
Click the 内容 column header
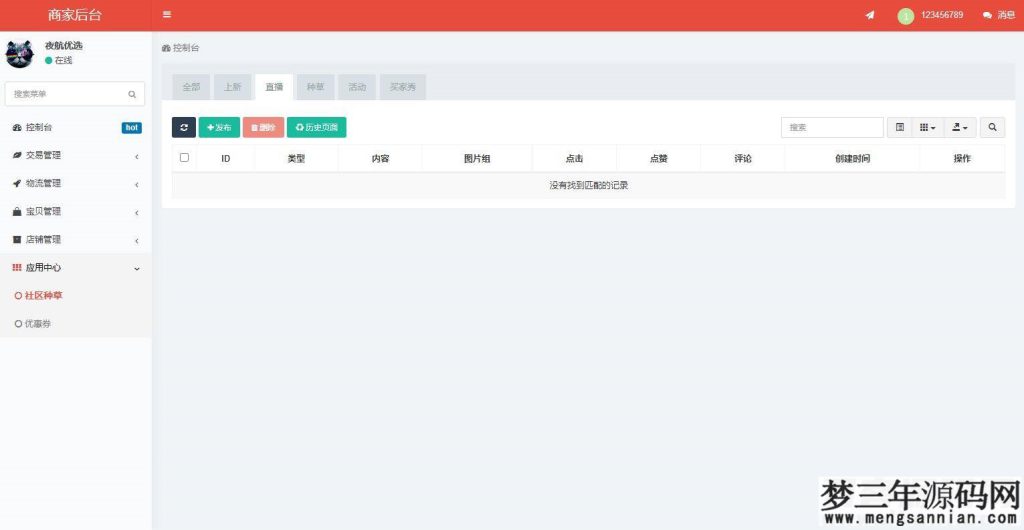(380, 159)
